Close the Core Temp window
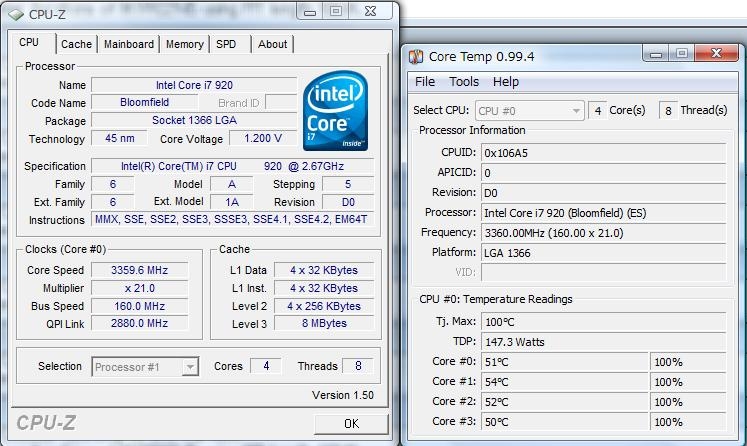The image size is (747, 446). pyautogui.click(x=717, y=53)
